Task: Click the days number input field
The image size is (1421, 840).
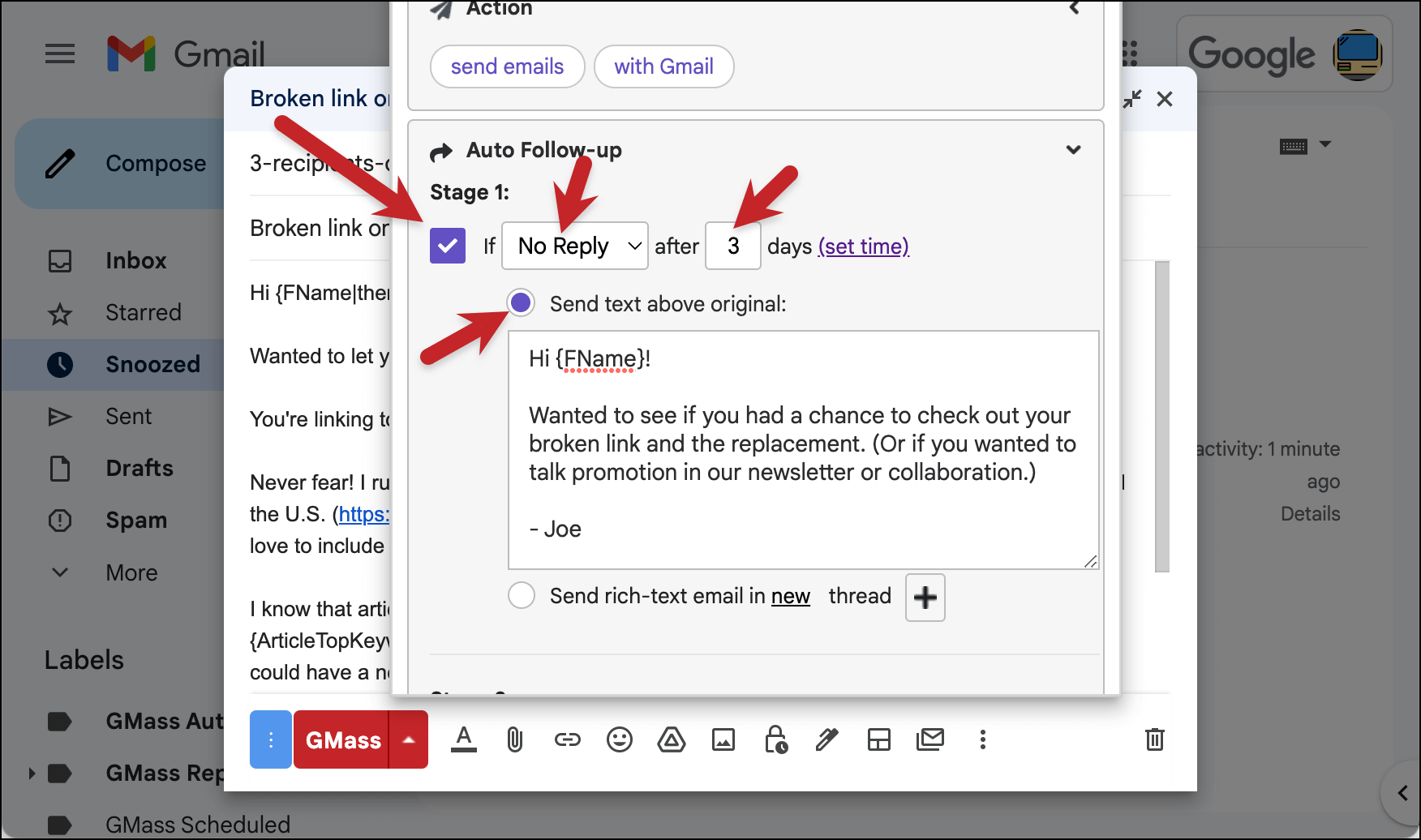Action: pyautogui.click(x=733, y=246)
